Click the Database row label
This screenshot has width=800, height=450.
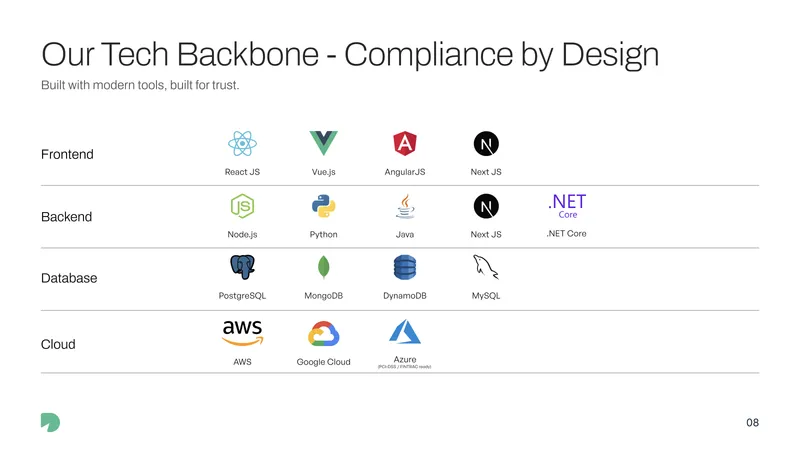(x=69, y=278)
